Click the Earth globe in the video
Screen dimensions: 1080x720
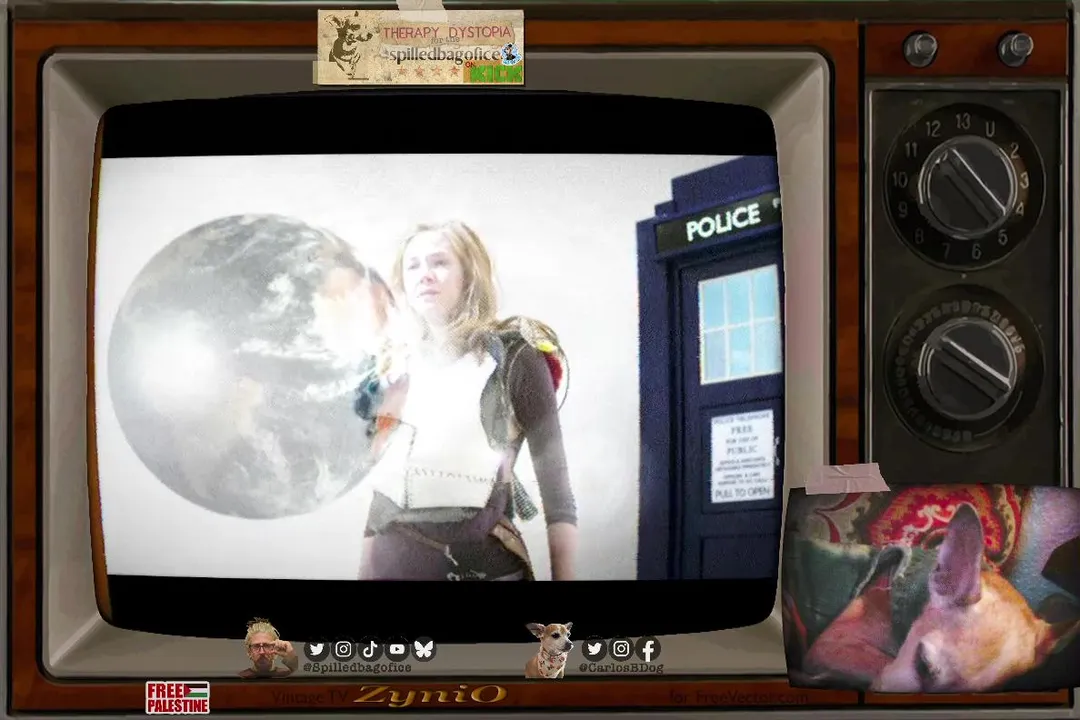250,365
